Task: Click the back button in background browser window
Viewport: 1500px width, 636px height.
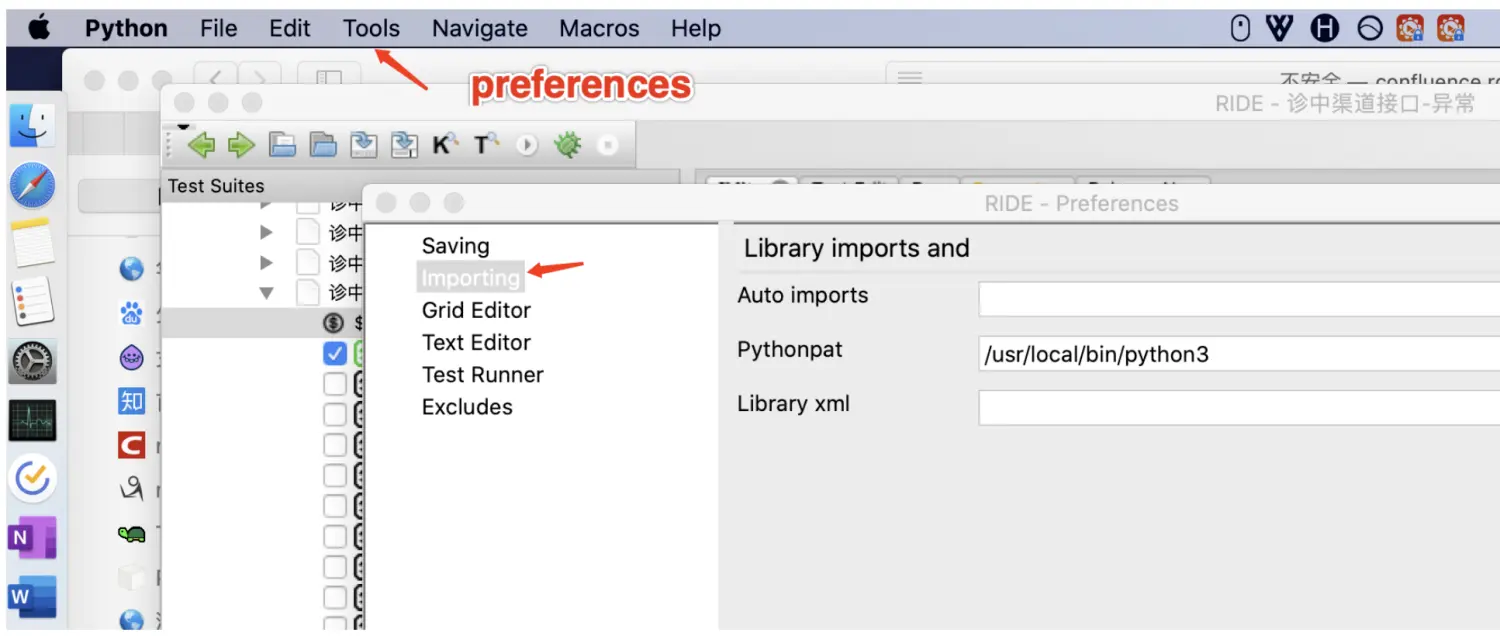Action: point(215,79)
